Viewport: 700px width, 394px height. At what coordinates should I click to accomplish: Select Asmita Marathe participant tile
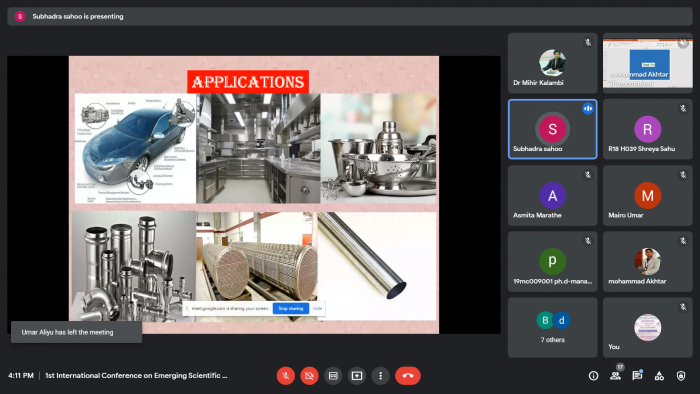(553, 195)
